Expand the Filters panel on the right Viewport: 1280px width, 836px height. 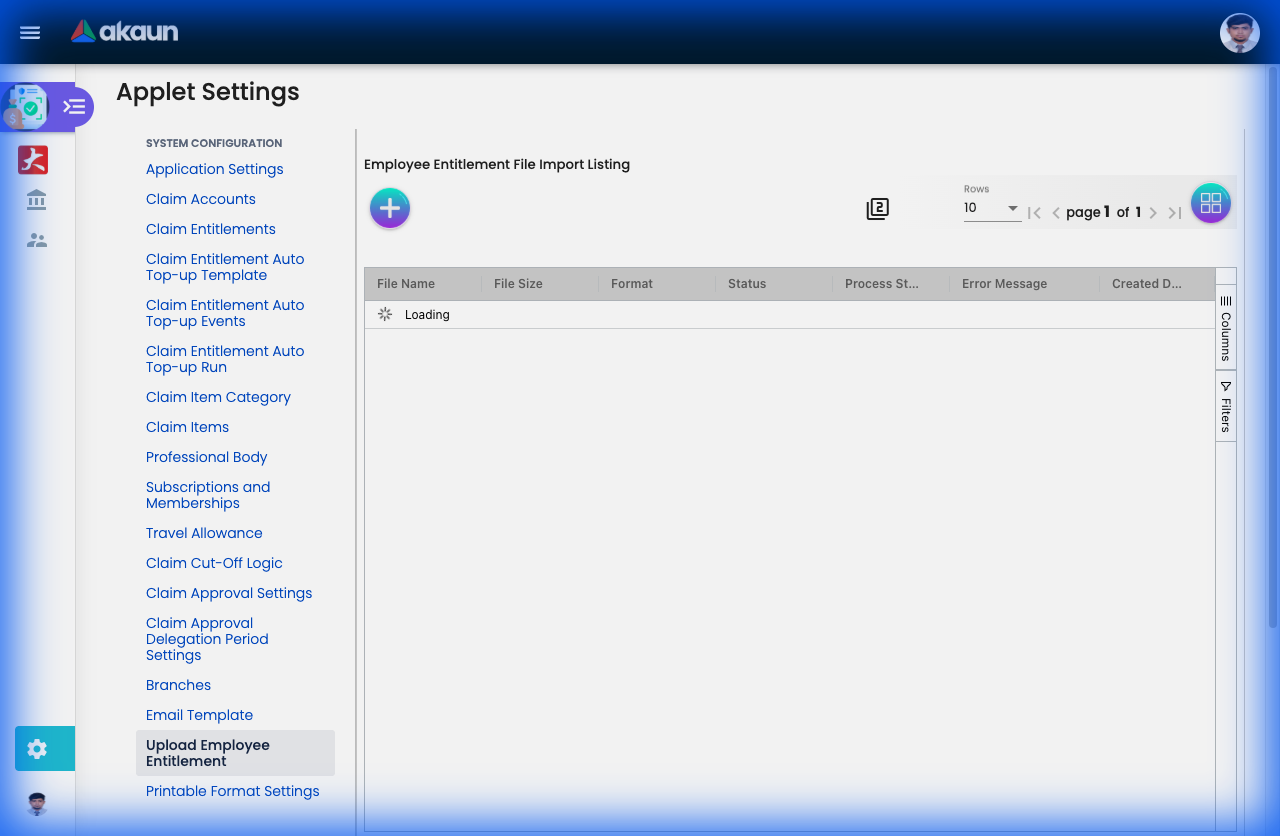pyautogui.click(x=1225, y=404)
